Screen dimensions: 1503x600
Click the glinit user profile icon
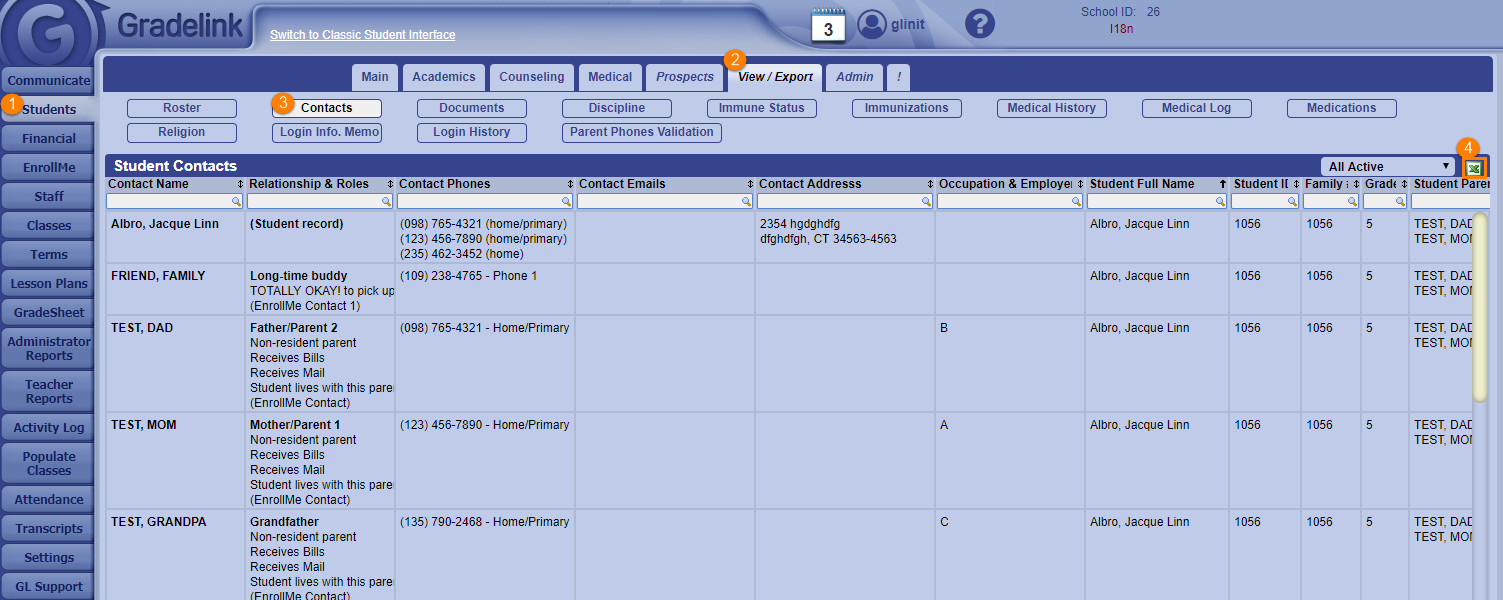coord(872,24)
